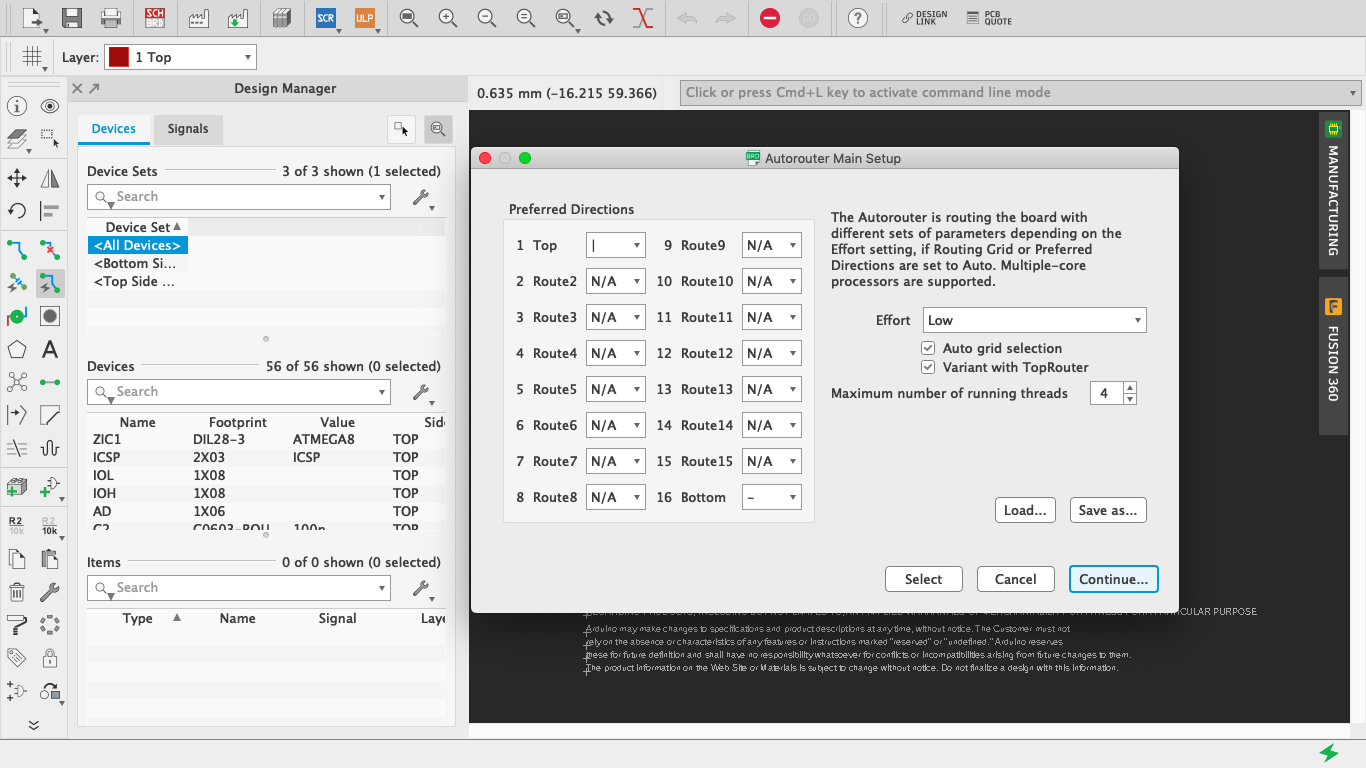Screen dimensions: 1366x768
Task: Toggle the Show eye tool
Action: click(50, 107)
